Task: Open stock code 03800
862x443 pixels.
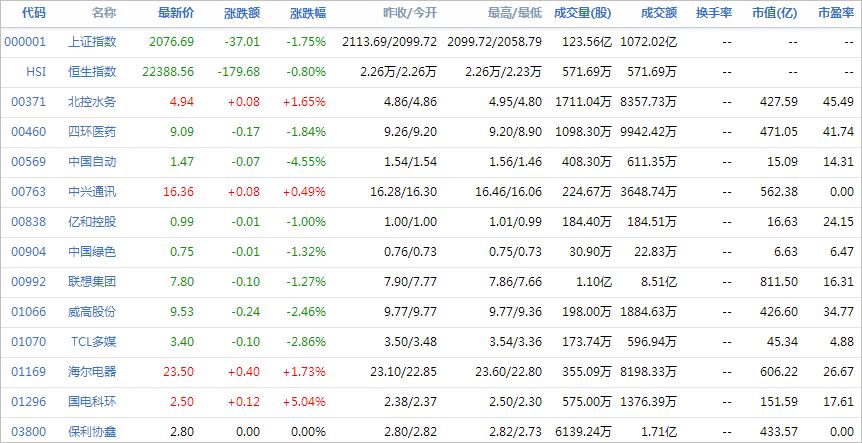Action: 29,431
